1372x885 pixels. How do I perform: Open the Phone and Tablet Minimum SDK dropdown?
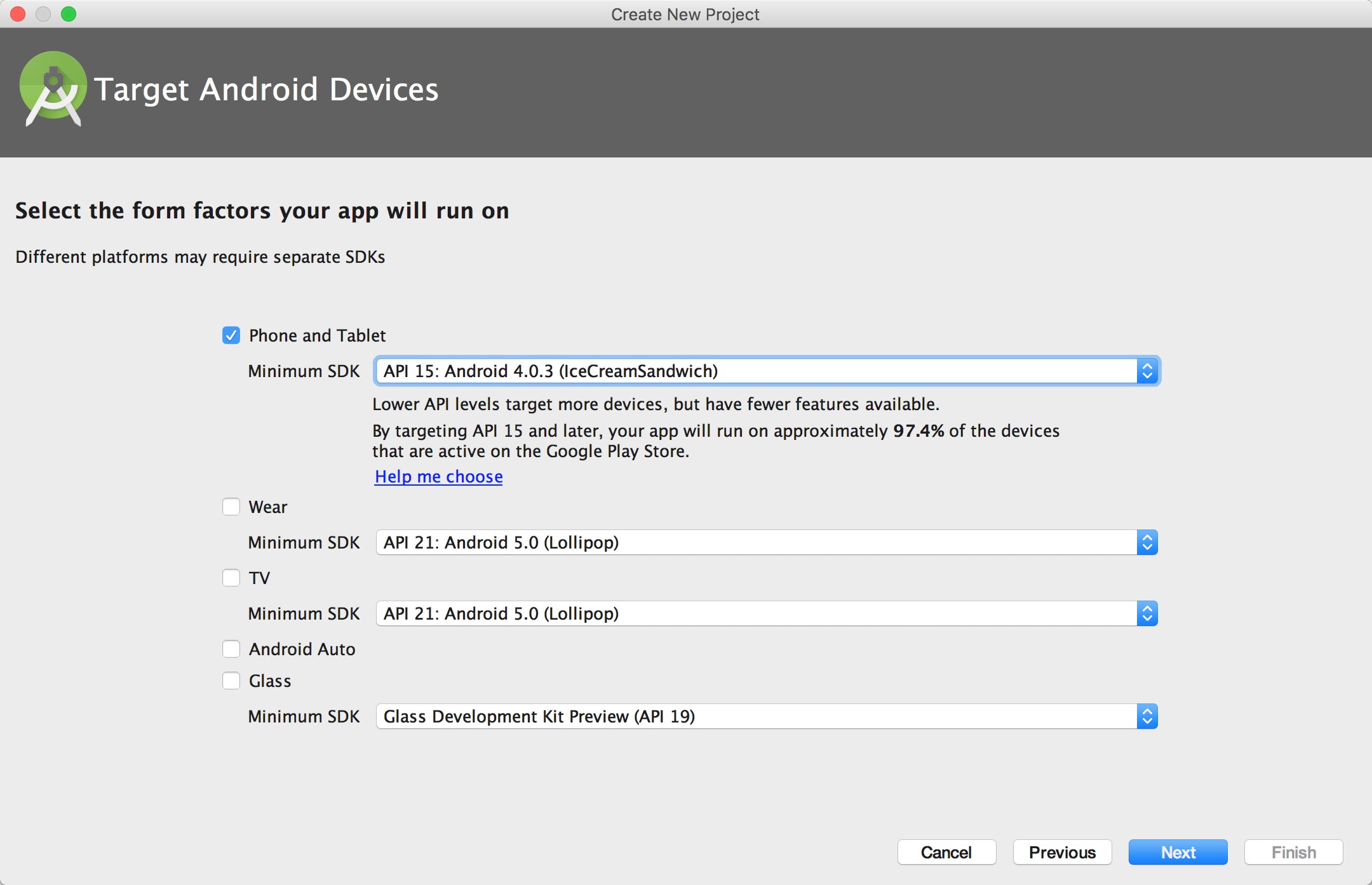pyautogui.click(x=767, y=371)
